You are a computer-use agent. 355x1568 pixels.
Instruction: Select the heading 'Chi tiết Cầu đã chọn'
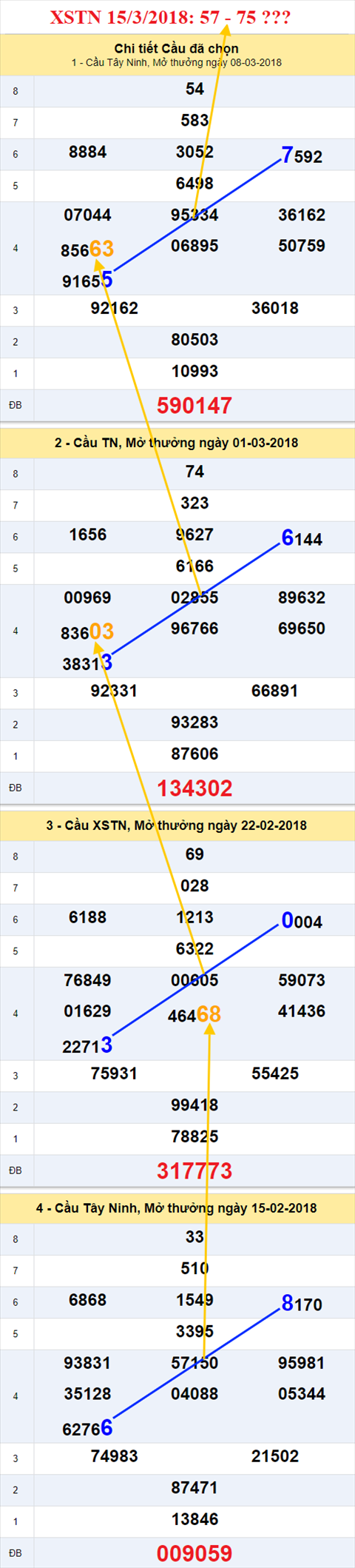tap(176, 48)
